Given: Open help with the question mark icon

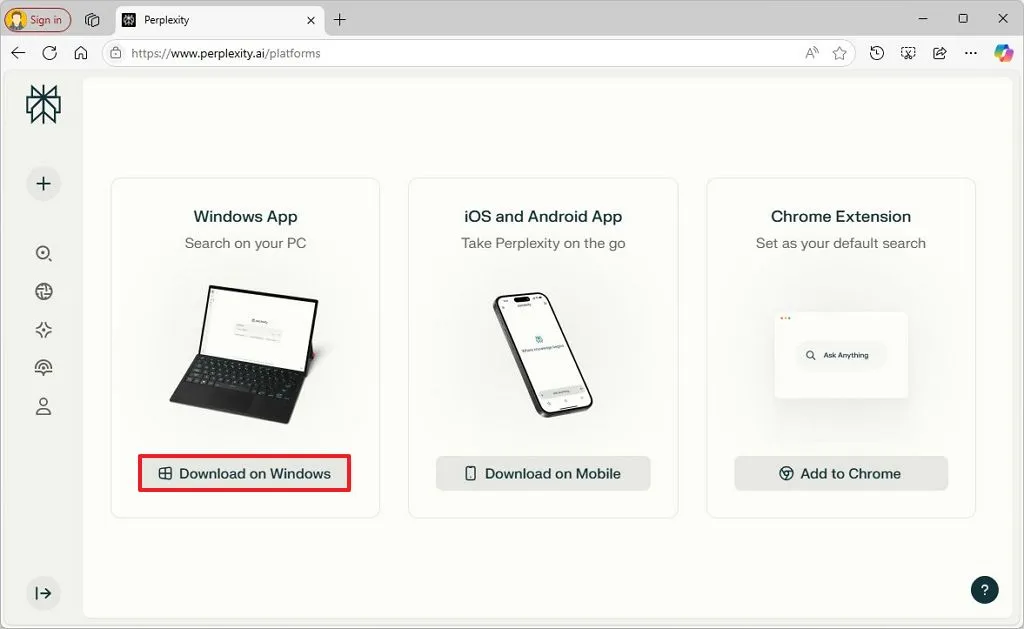Looking at the screenshot, I should pyautogui.click(x=984, y=590).
